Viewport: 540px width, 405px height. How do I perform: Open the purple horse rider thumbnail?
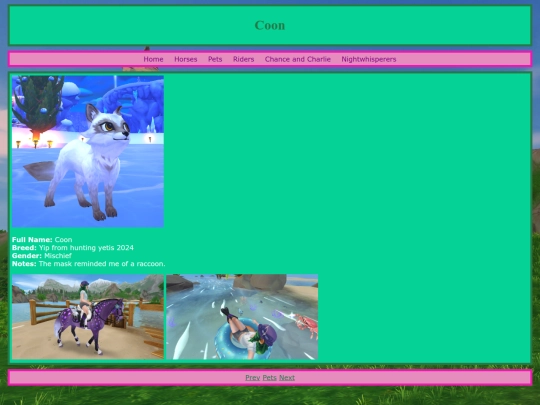88,317
